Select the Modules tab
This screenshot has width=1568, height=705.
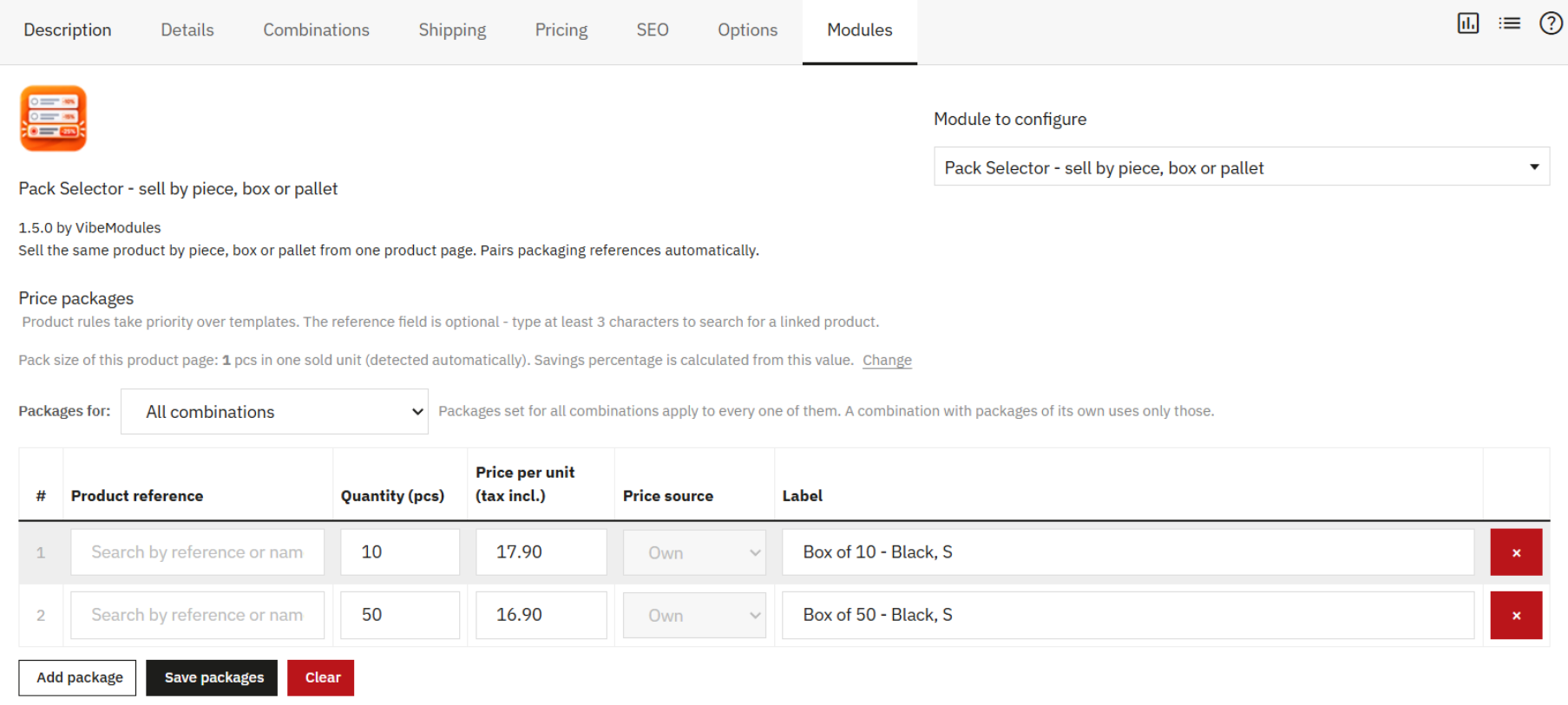pos(860,30)
